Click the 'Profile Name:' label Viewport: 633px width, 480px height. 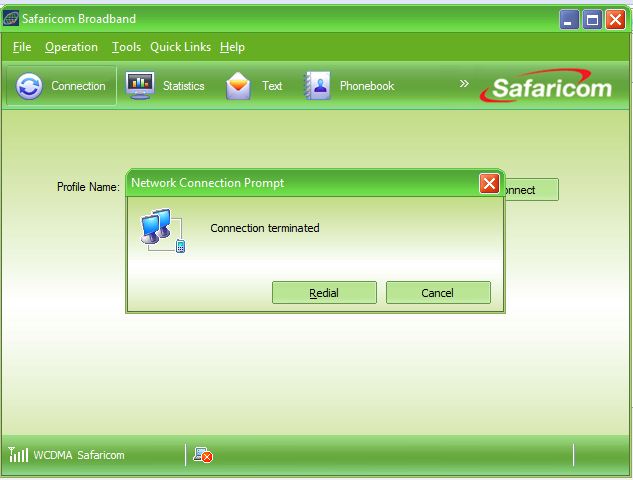click(x=88, y=187)
